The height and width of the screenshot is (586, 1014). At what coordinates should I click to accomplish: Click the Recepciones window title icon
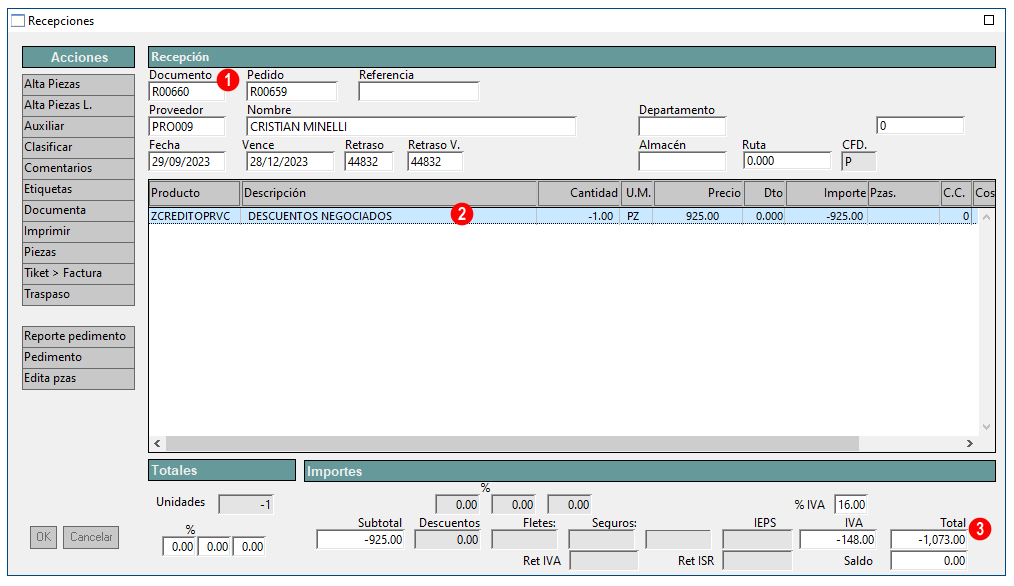click(18, 21)
